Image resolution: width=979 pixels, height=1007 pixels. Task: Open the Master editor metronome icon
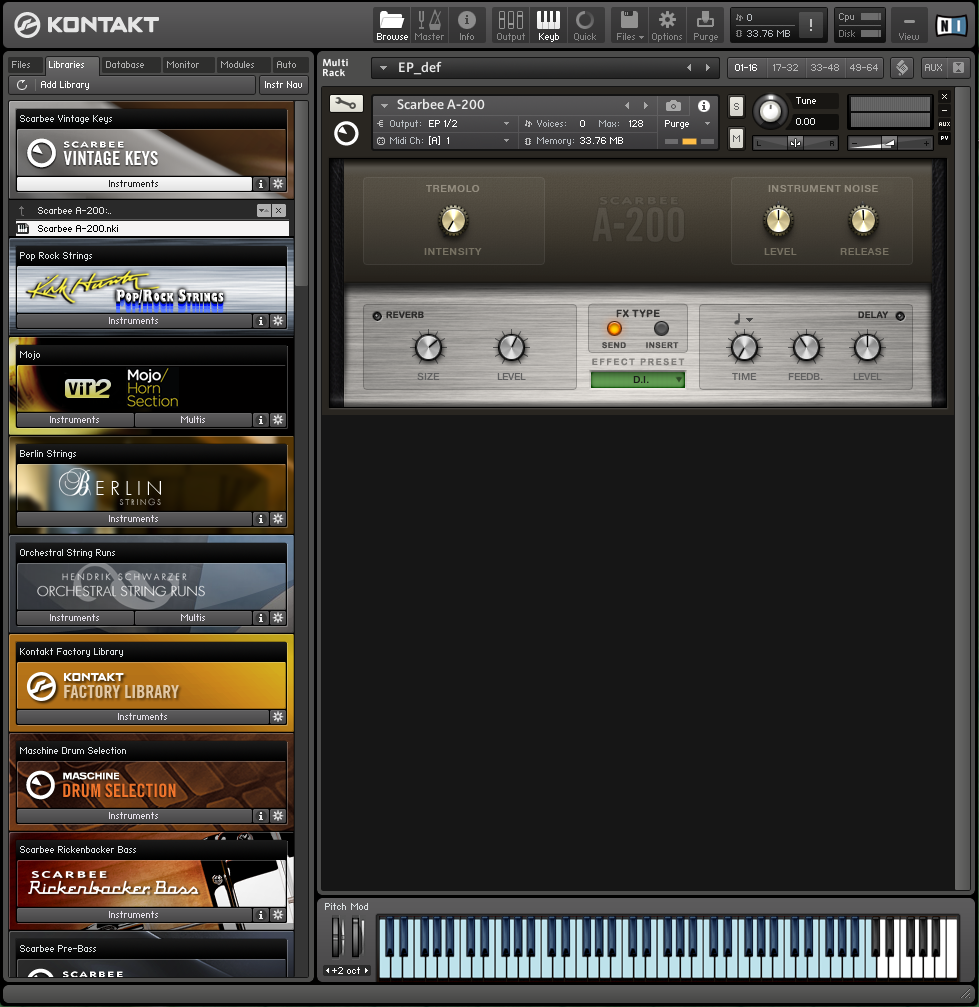(429, 25)
